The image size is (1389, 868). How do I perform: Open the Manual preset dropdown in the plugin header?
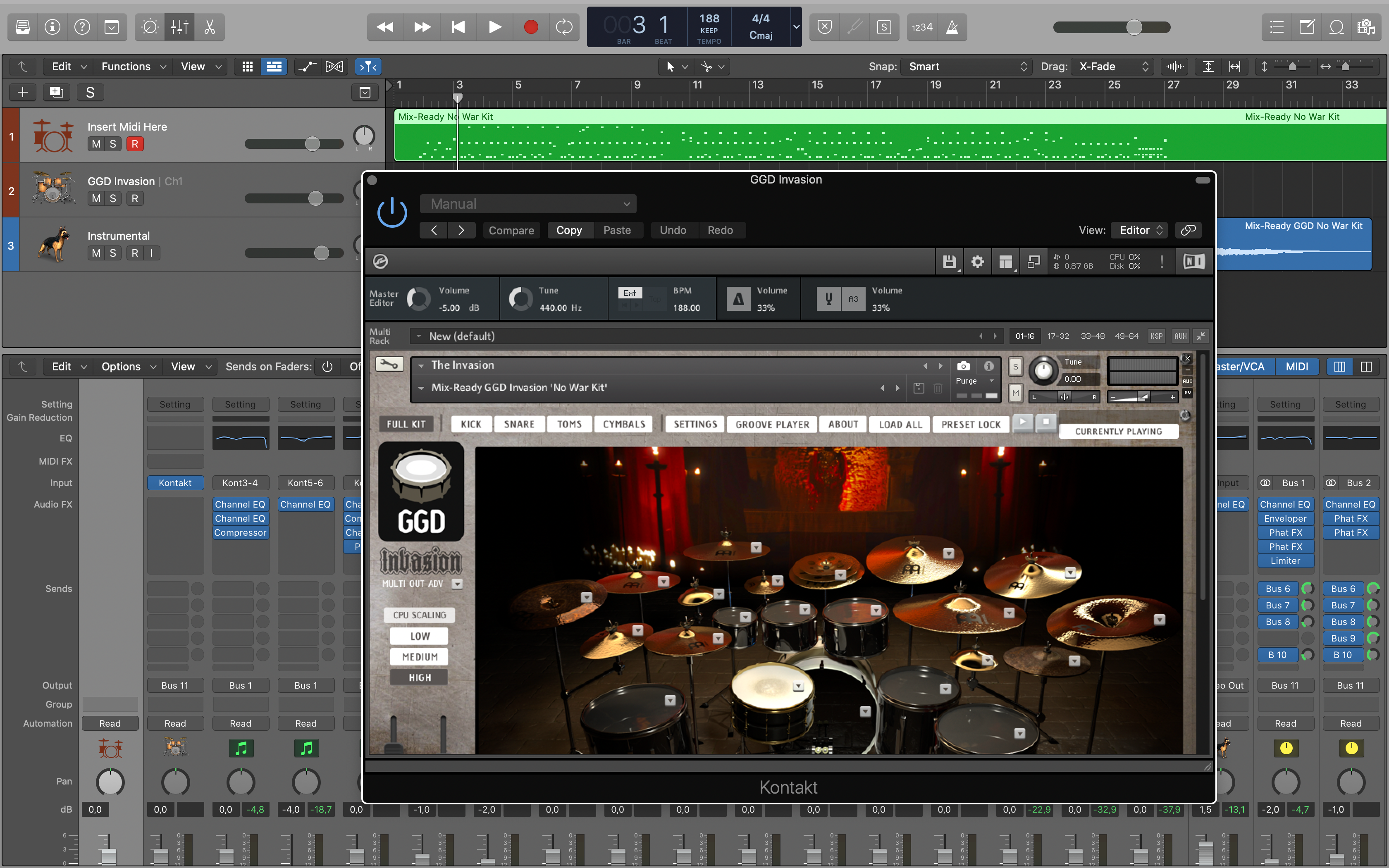(x=527, y=203)
